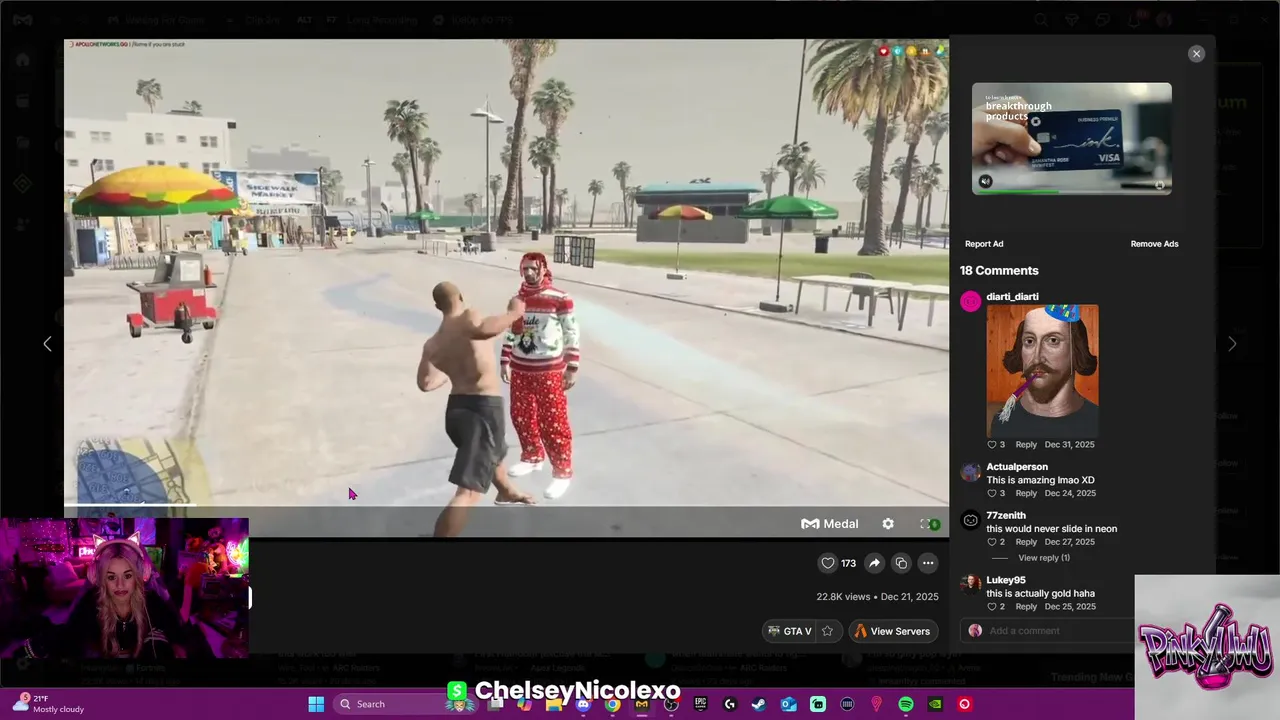The image size is (1280, 720).
Task: Open the three-dot more options menu
Action: click(928, 563)
